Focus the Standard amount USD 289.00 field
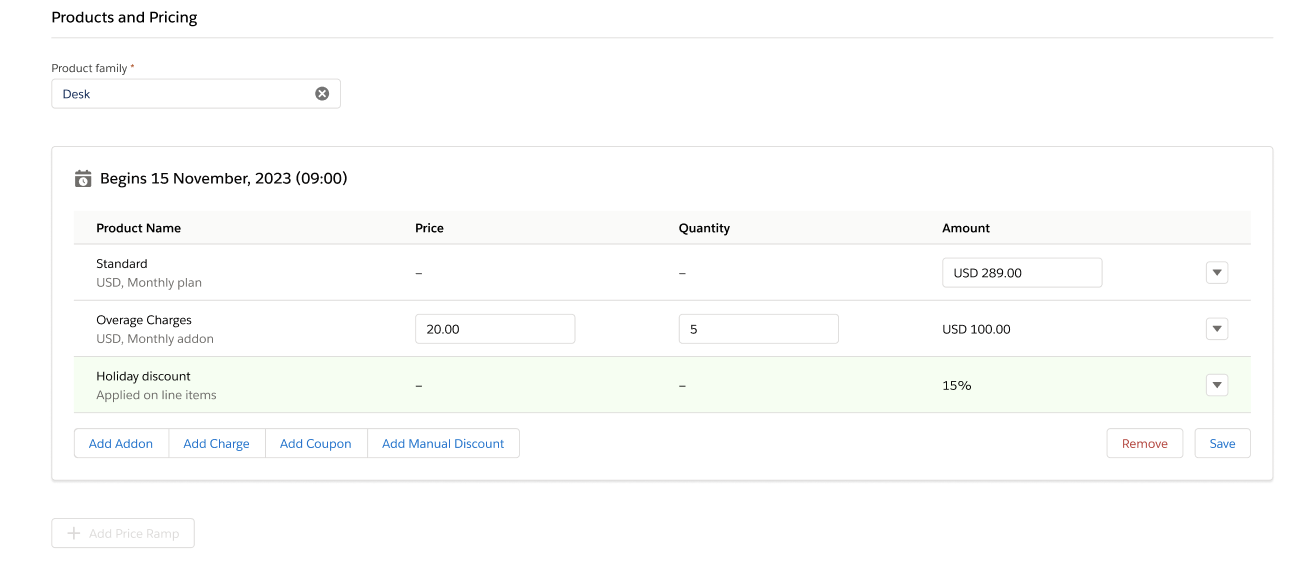1308x580 pixels. pos(1021,273)
